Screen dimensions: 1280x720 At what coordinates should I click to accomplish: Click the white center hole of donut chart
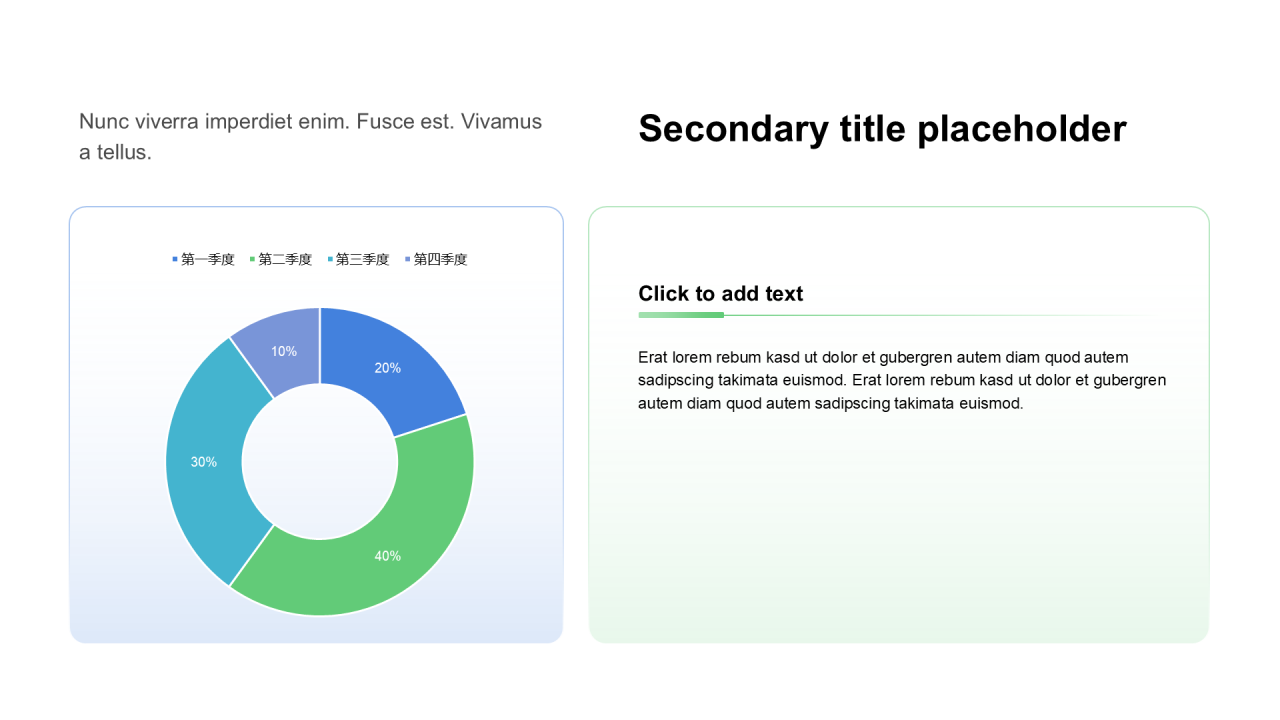320,462
